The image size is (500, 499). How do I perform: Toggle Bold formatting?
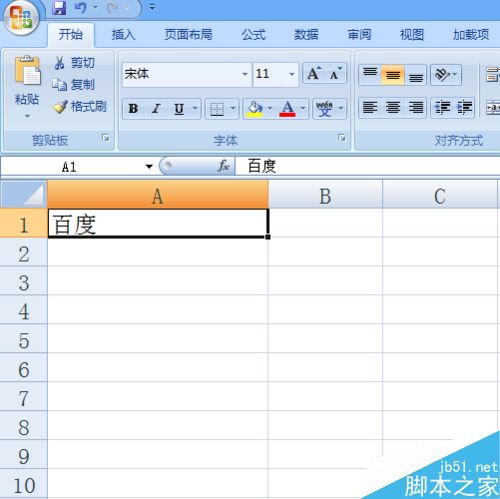click(133, 108)
